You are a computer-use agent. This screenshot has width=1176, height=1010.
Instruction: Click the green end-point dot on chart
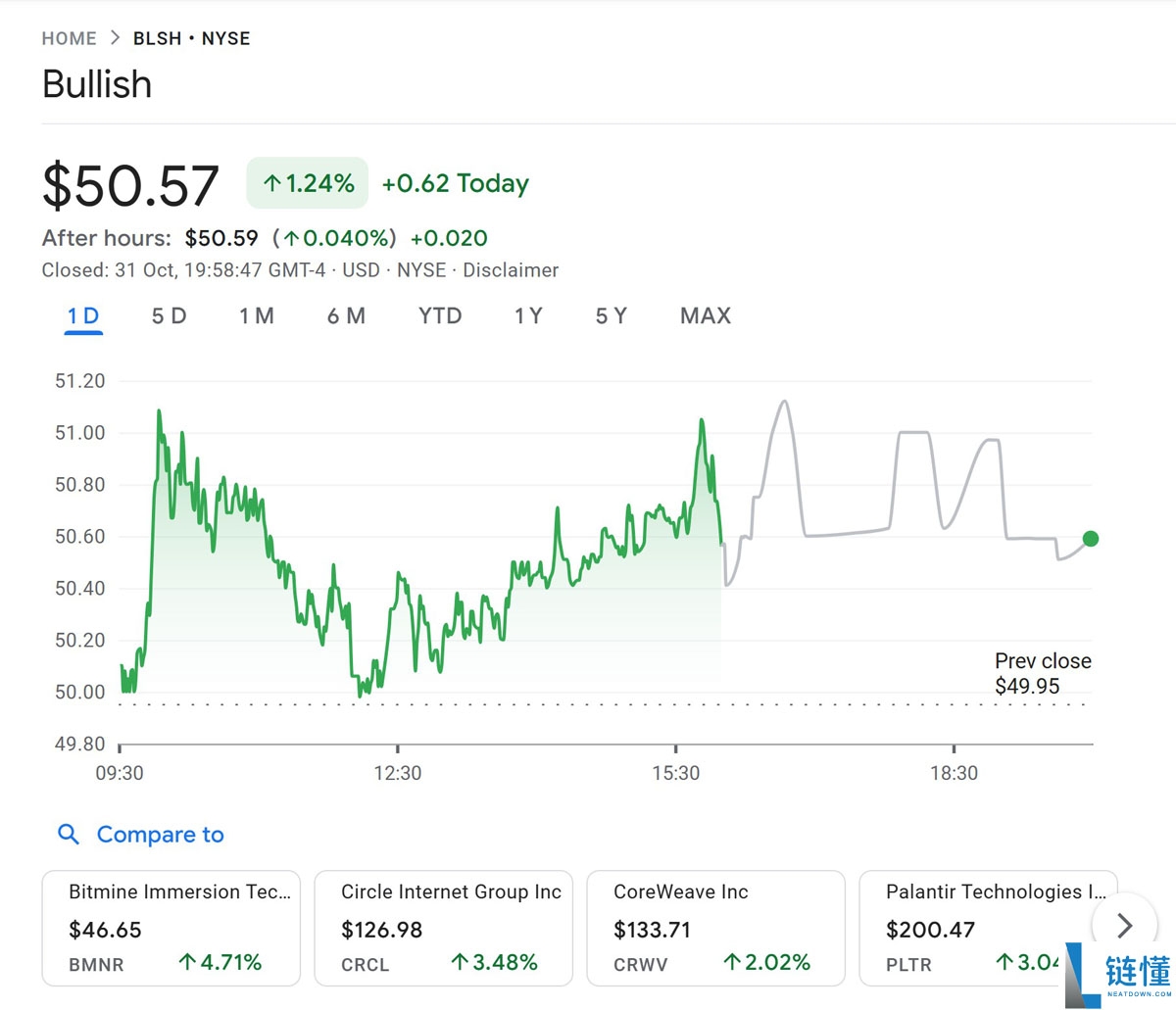(1091, 538)
